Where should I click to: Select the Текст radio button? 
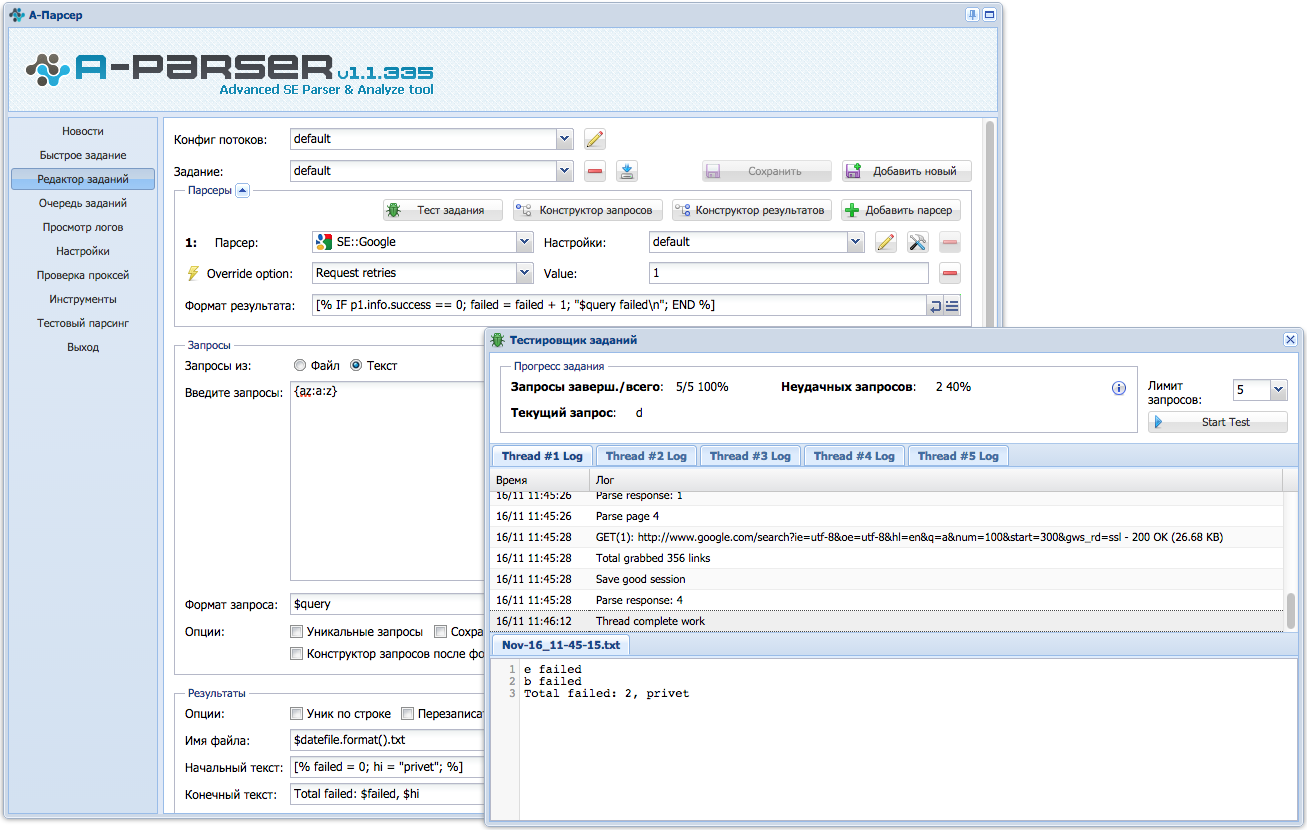point(356,366)
